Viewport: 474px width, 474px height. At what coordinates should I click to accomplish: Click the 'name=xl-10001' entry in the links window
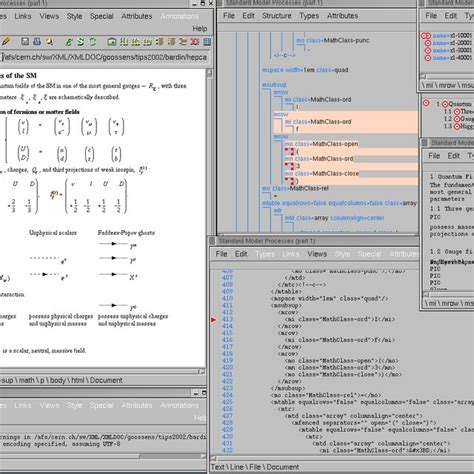(x=452, y=35)
